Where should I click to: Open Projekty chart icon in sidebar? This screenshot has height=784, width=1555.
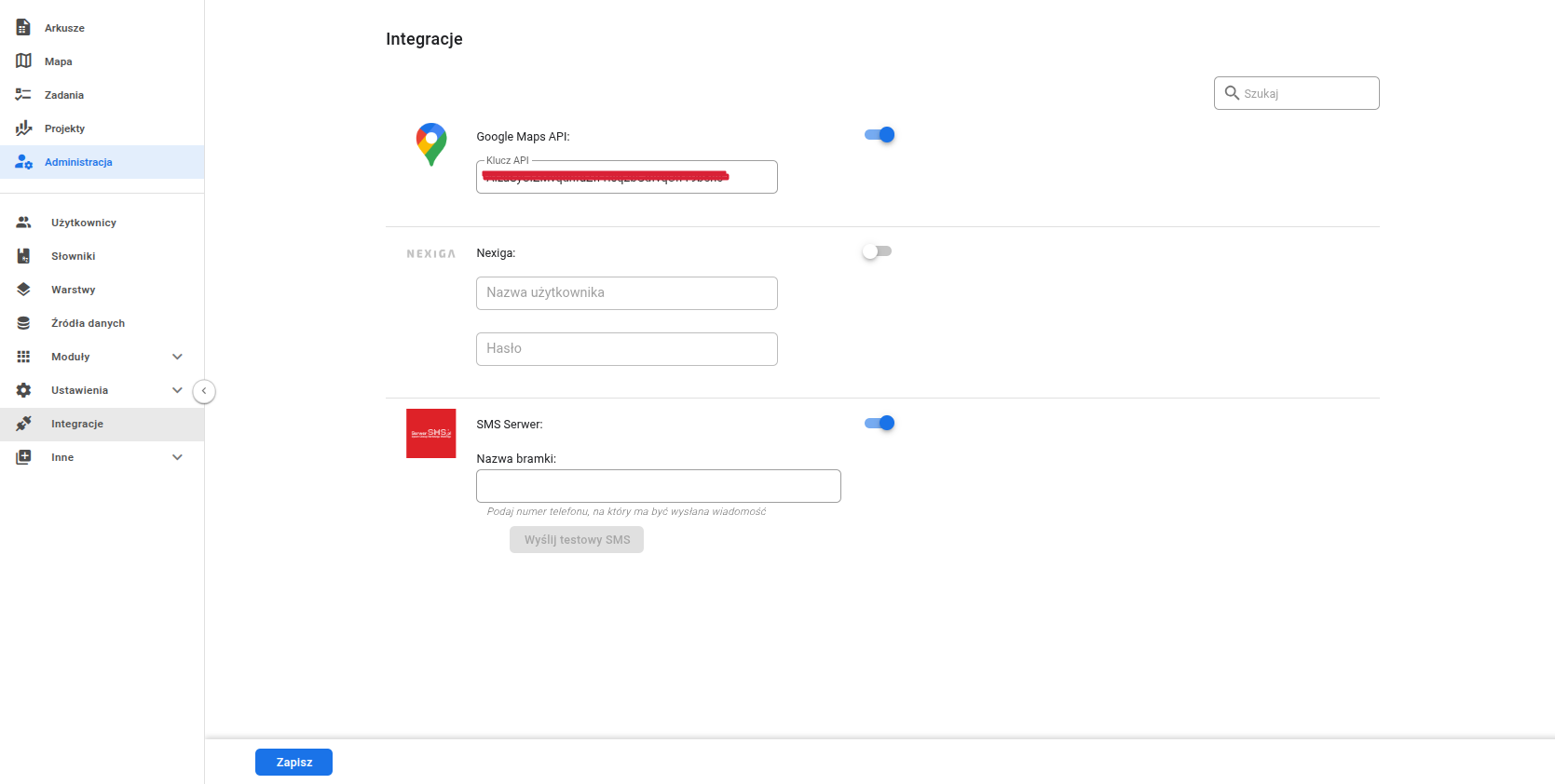click(x=23, y=128)
